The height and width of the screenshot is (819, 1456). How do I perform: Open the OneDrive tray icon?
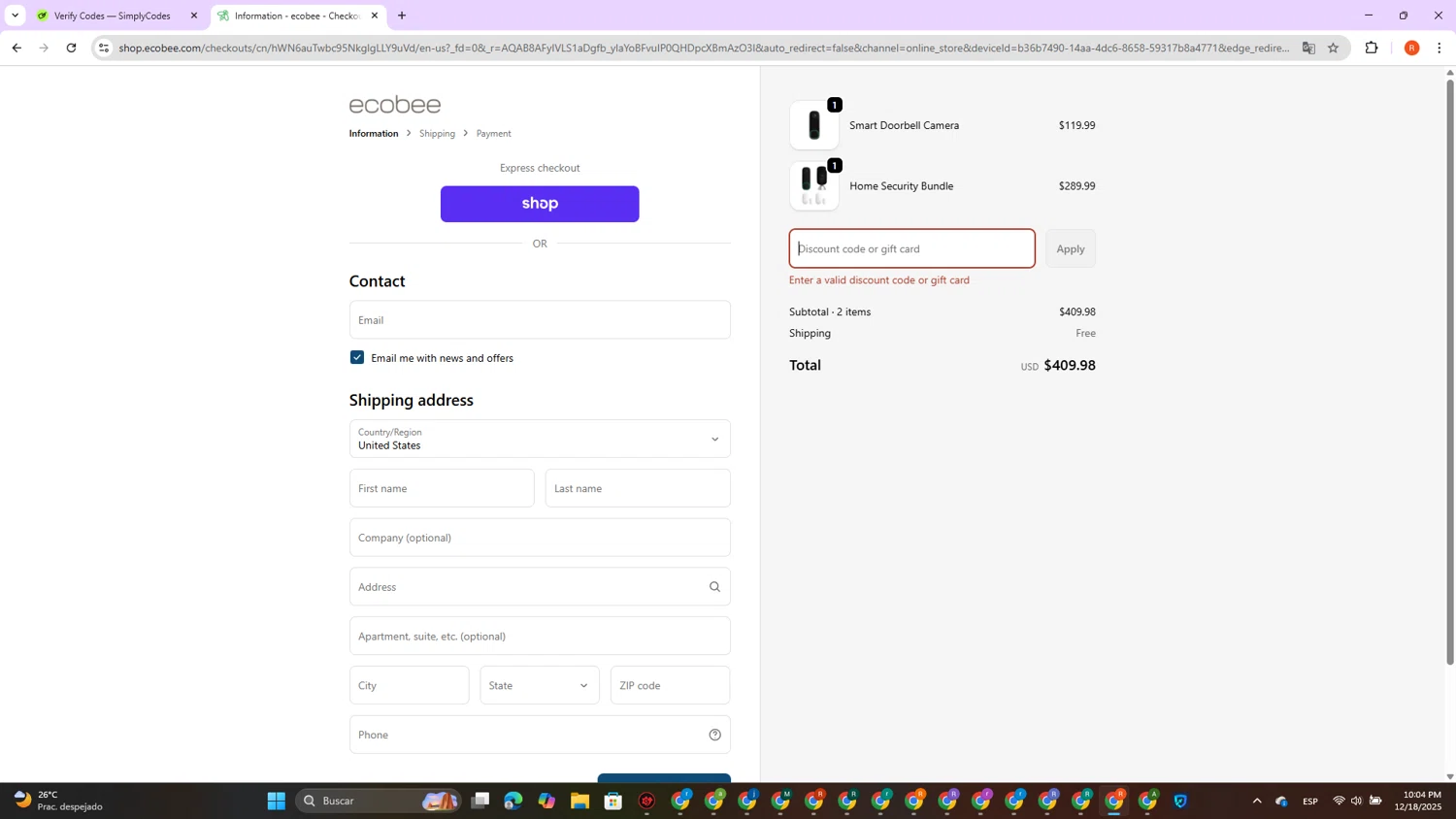(x=1281, y=801)
